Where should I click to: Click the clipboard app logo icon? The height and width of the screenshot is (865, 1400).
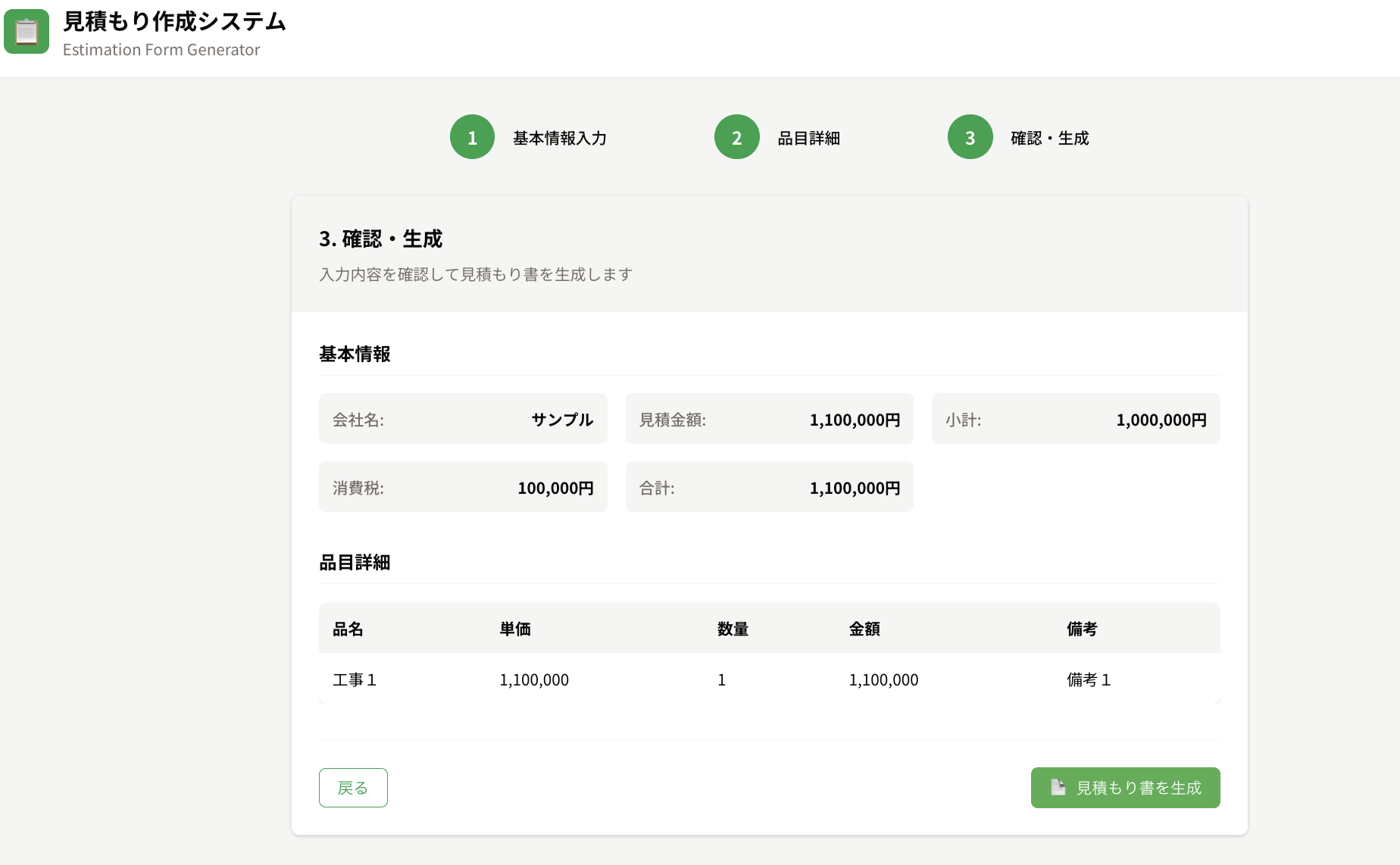(26, 32)
